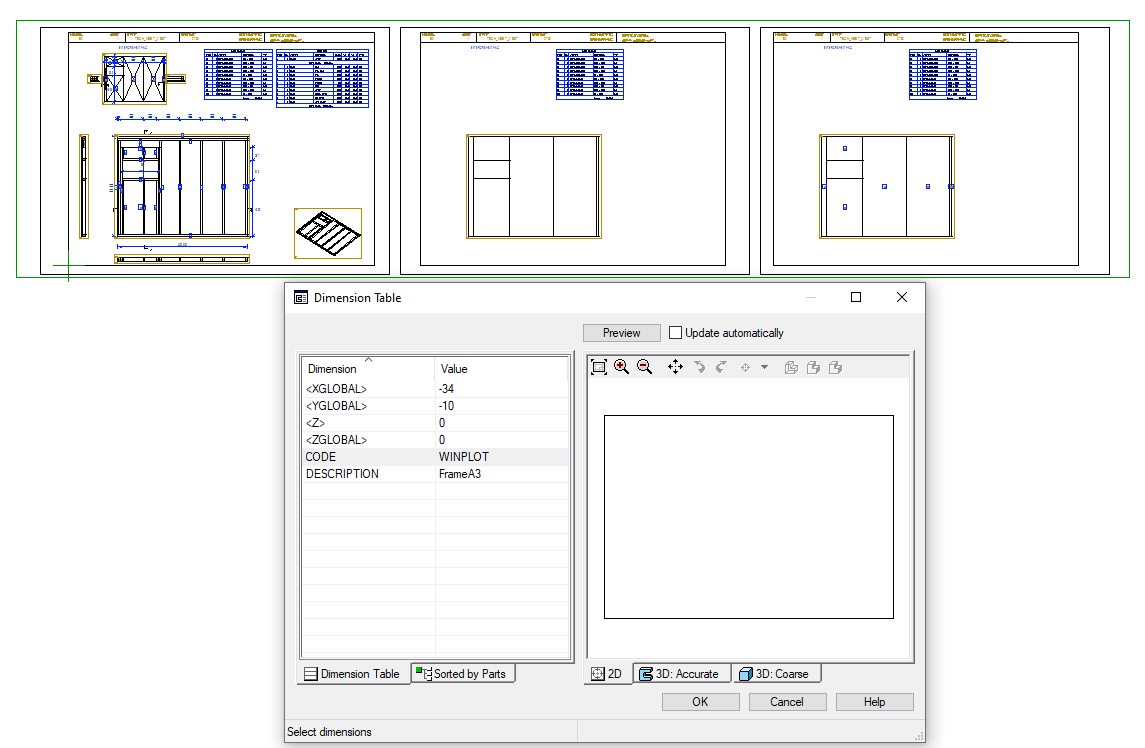Switch to the 3D: Accurate tab
1145x748 pixels.
pyautogui.click(x=678, y=674)
